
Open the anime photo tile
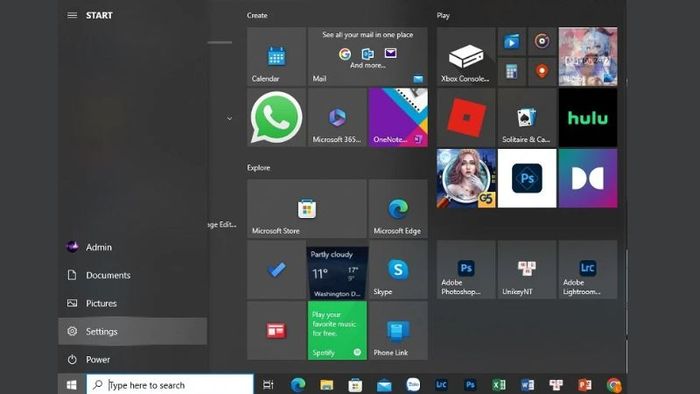588,57
